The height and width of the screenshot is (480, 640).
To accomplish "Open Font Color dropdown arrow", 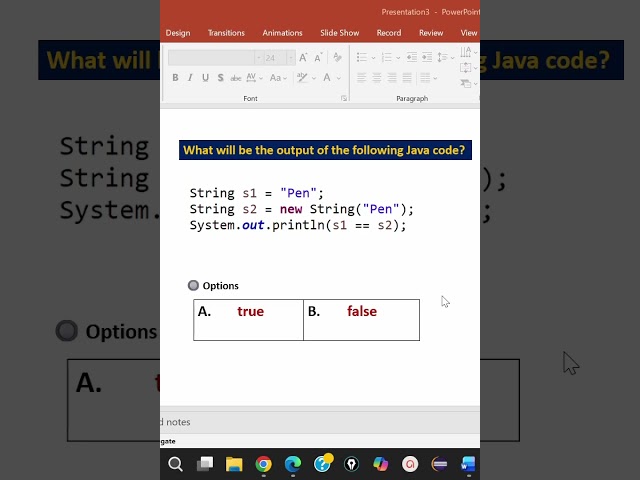I will [339, 78].
